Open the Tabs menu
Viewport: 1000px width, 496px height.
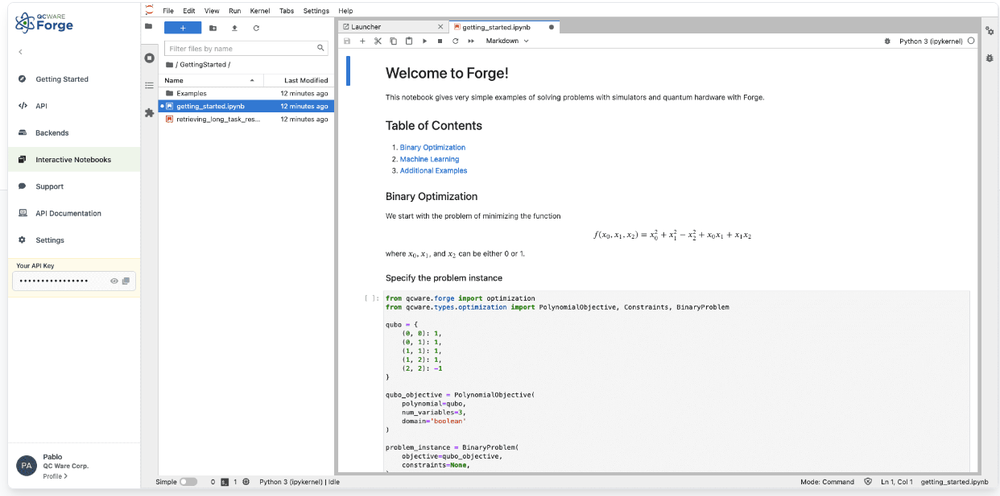tap(287, 11)
